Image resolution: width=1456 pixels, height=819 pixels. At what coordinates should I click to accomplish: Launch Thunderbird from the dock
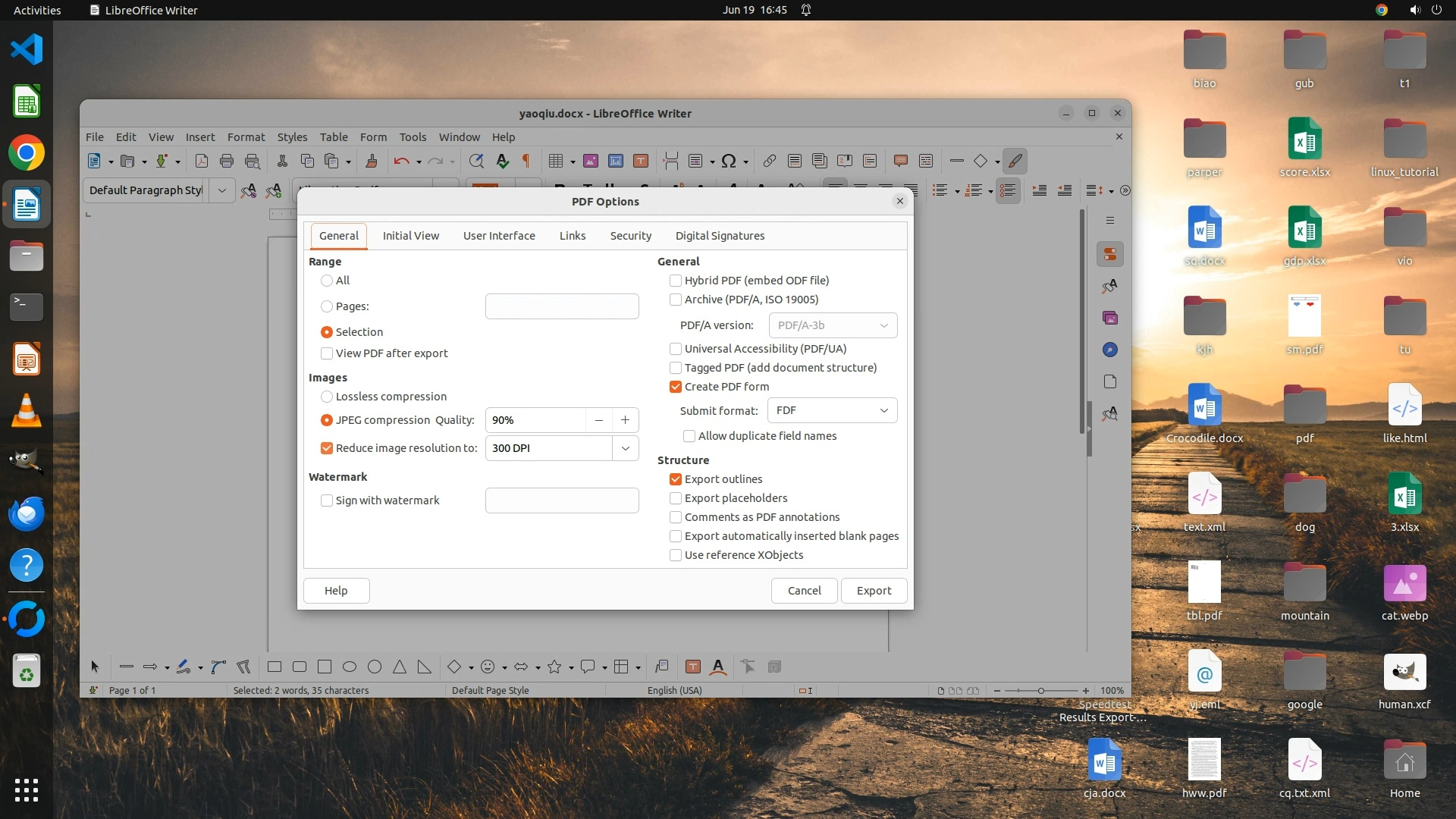pyautogui.click(x=27, y=513)
